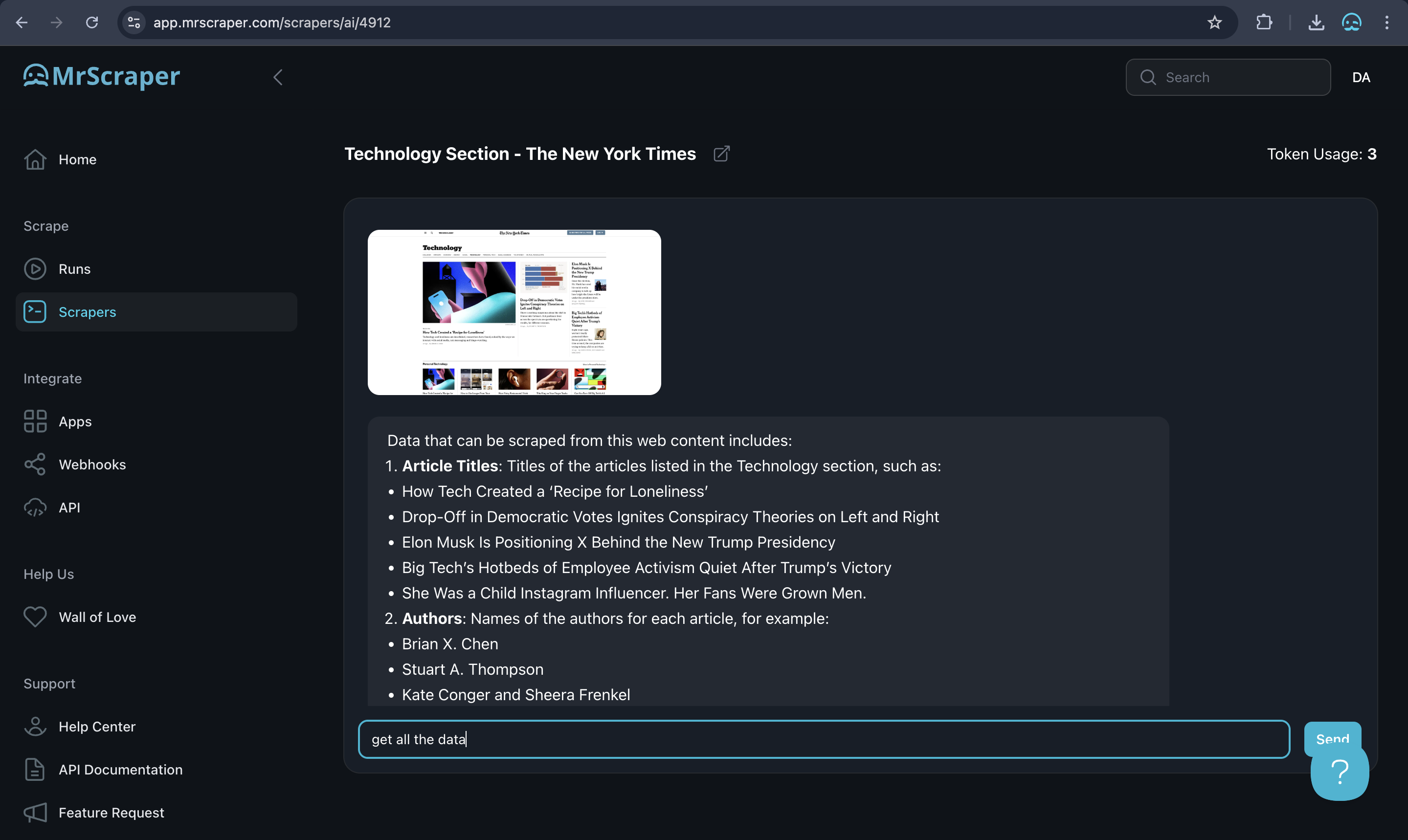1408x840 pixels.
Task: Click the Webhooks share icon
Action: pos(35,464)
